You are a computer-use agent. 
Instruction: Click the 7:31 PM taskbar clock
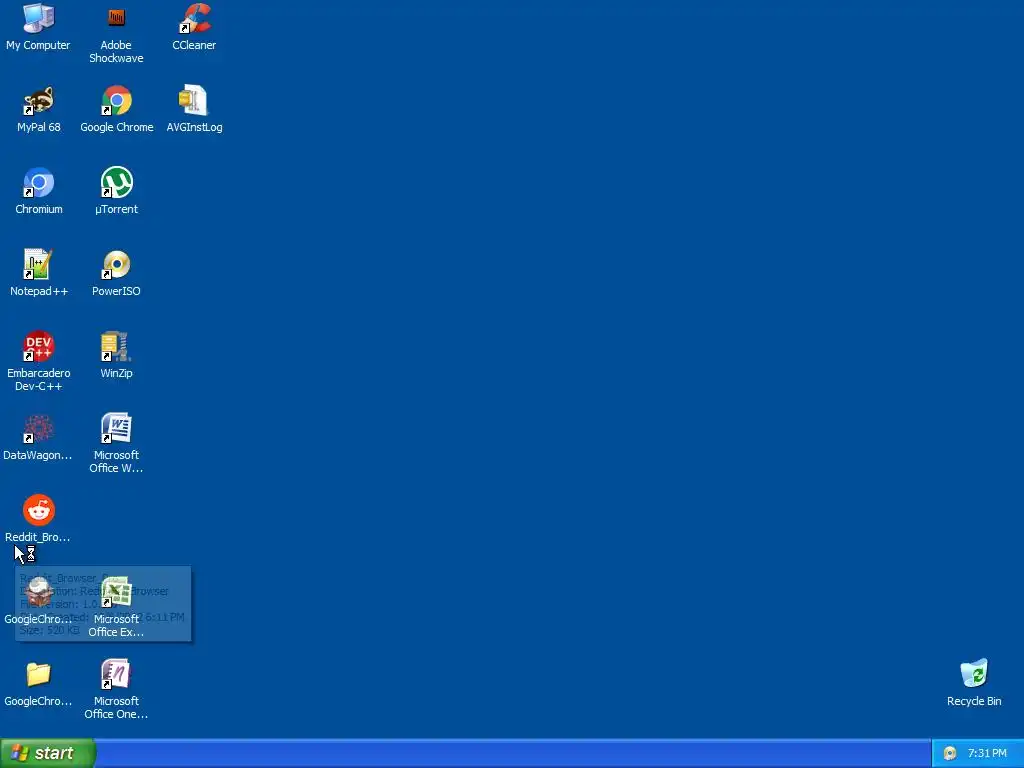pos(987,754)
